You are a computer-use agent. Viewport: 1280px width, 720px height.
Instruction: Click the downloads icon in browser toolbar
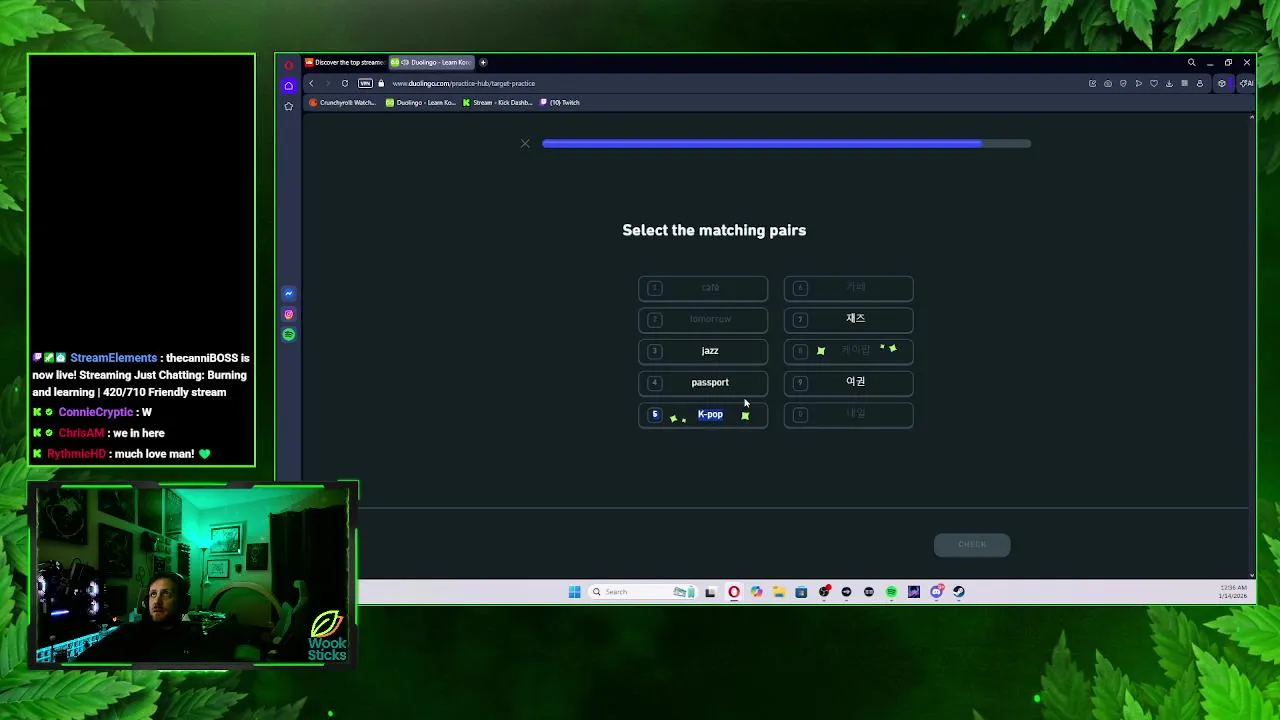click(1169, 83)
